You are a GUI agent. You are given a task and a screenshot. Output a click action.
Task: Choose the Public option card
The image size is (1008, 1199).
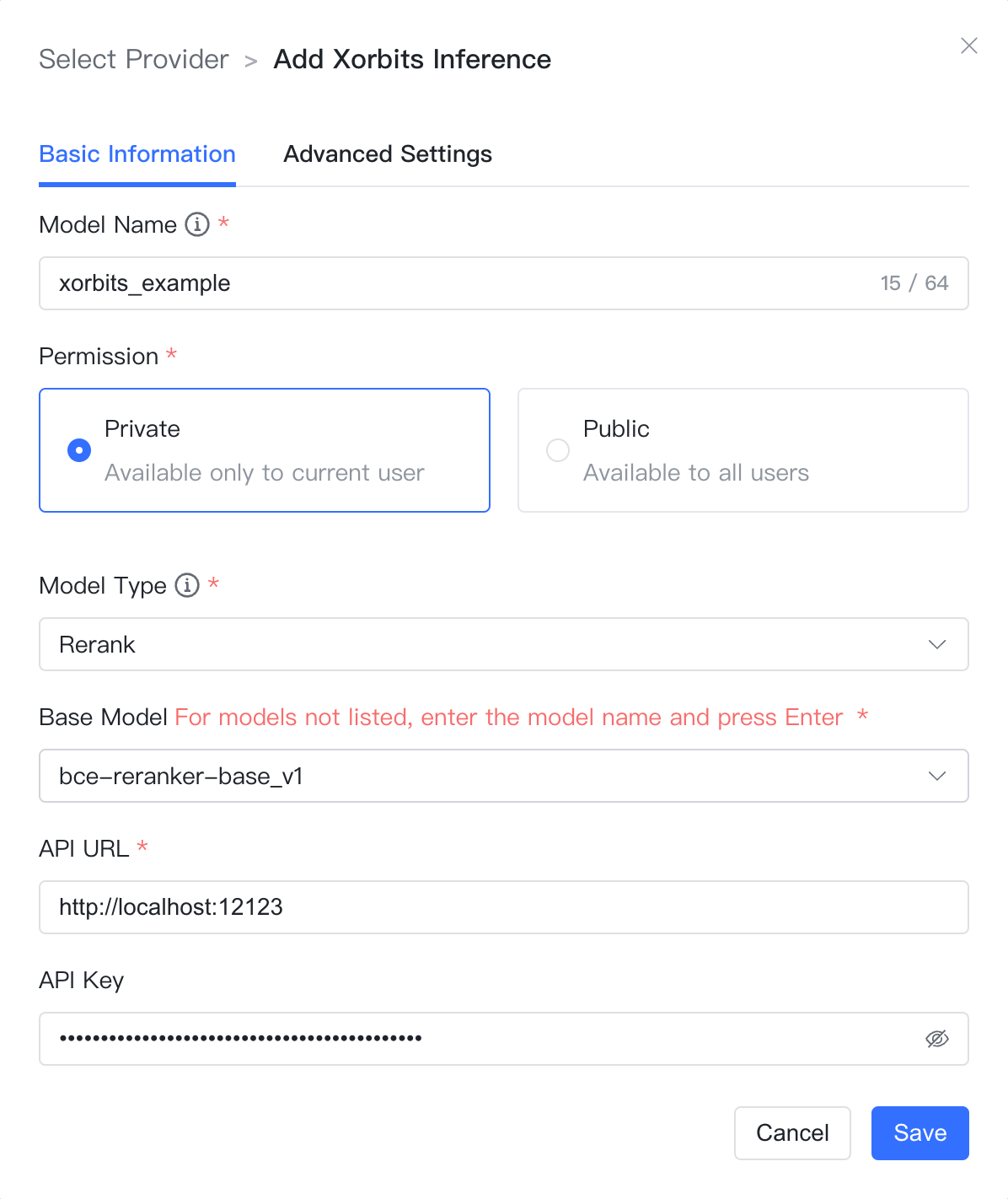(x=743, y=450)
